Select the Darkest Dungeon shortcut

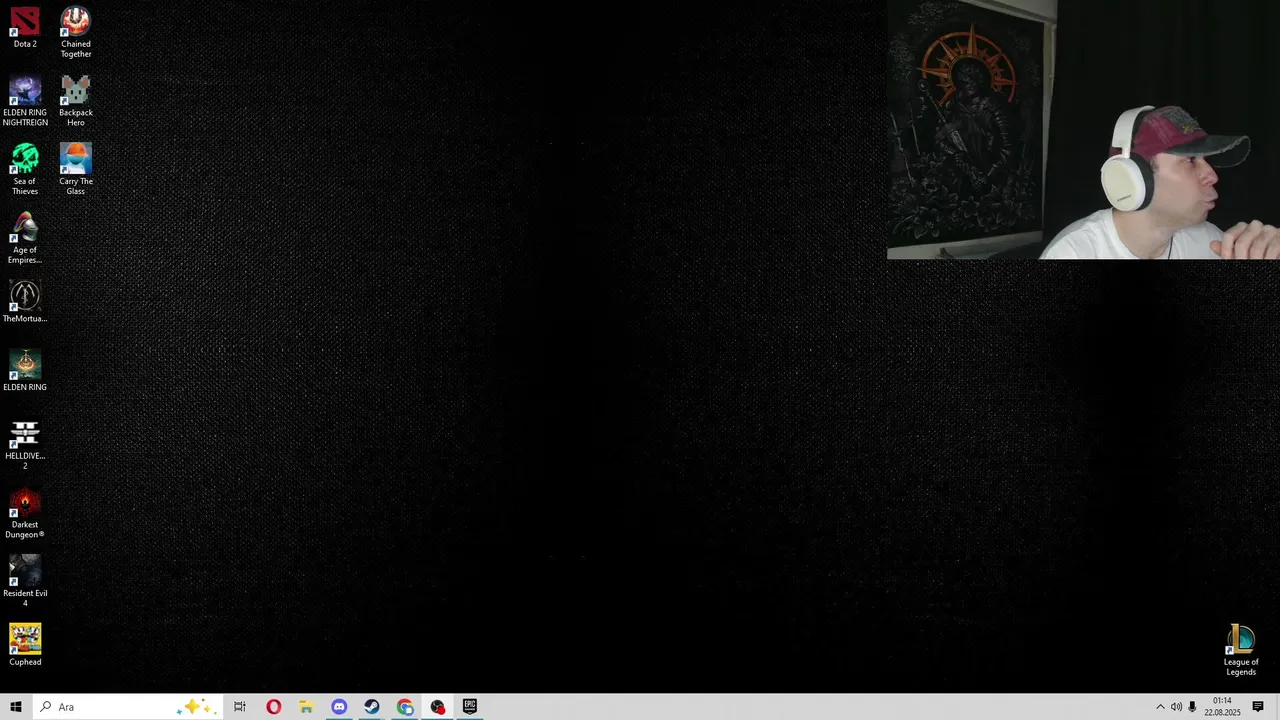25,514
